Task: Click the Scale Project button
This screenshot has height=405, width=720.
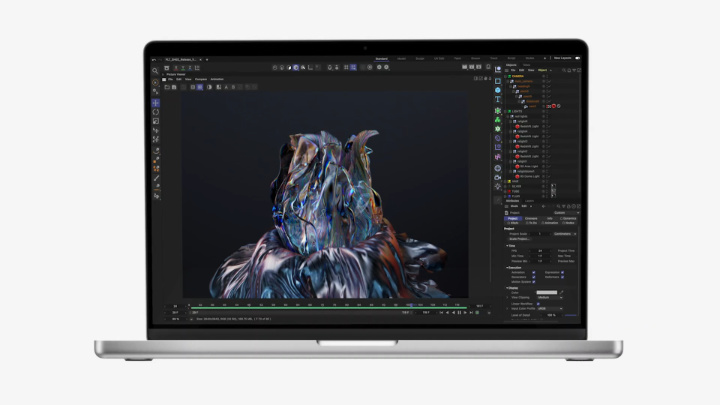Action: 519,239
